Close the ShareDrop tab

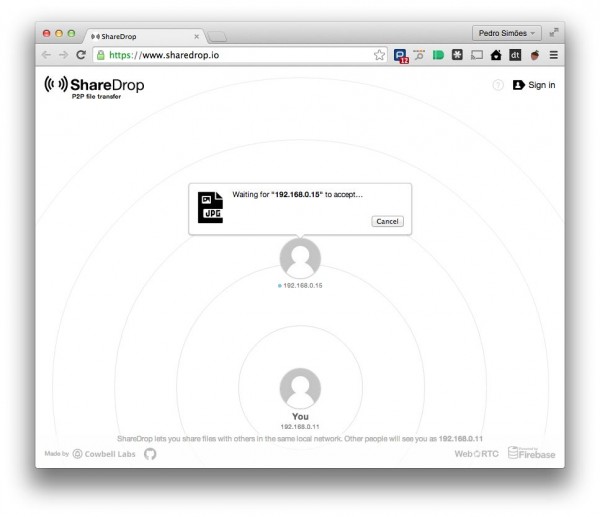(x=197, y=36)
